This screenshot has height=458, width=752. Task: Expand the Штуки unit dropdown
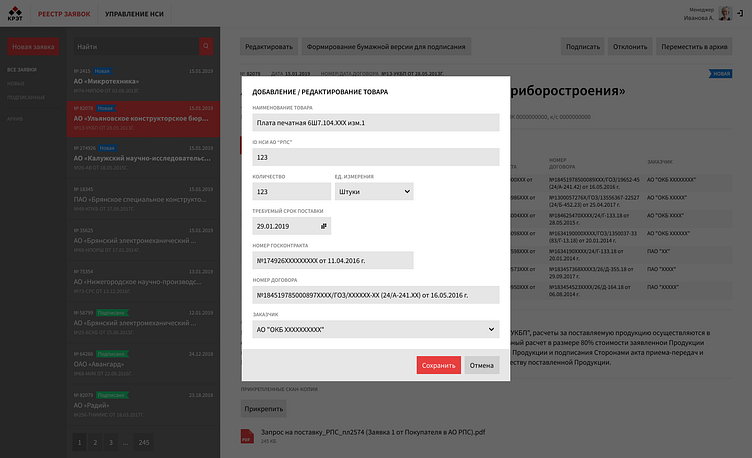(x=374, y=191)
